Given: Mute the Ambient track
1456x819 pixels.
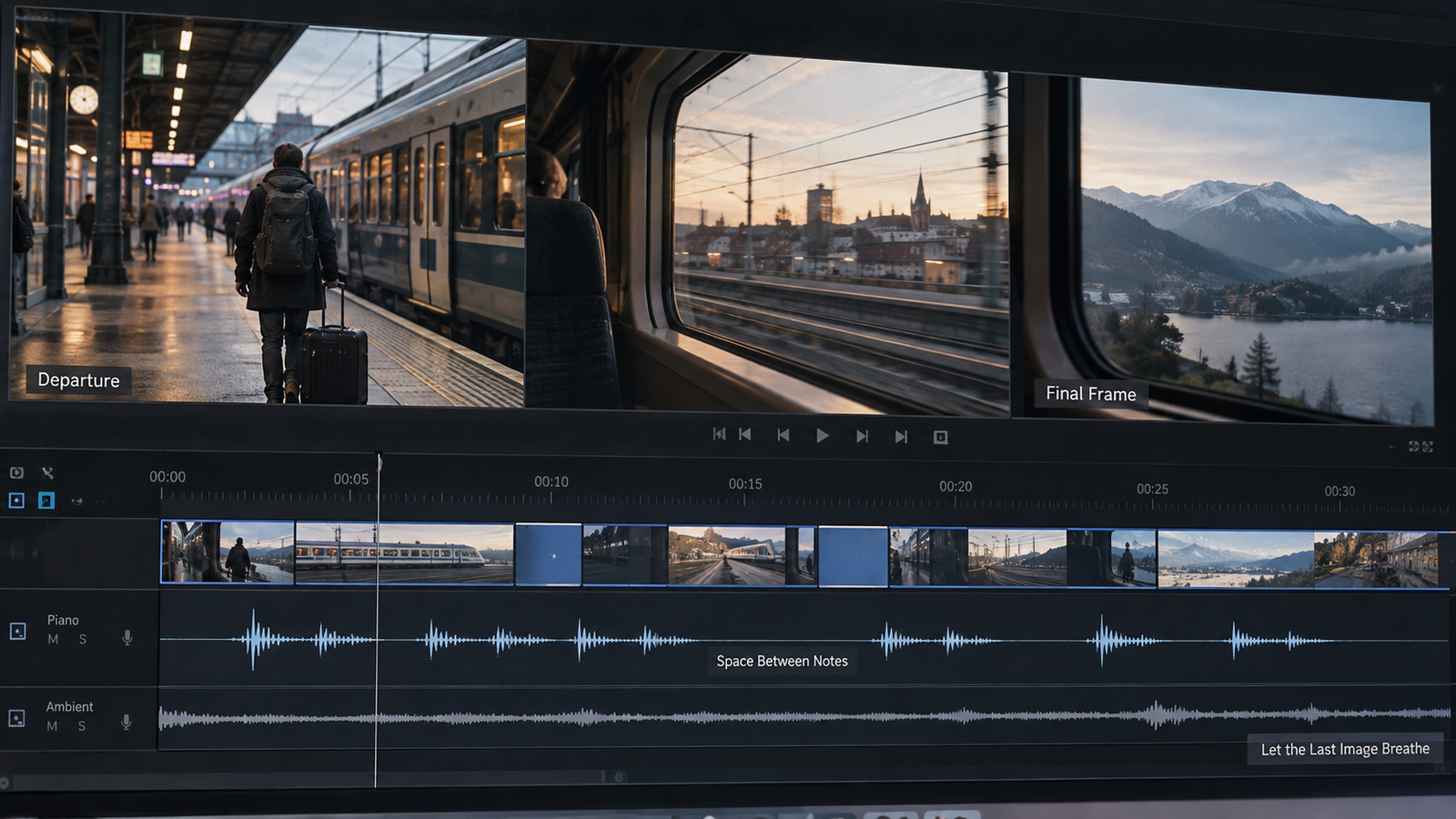Looking at the screenshot, I should click(52, 726).
